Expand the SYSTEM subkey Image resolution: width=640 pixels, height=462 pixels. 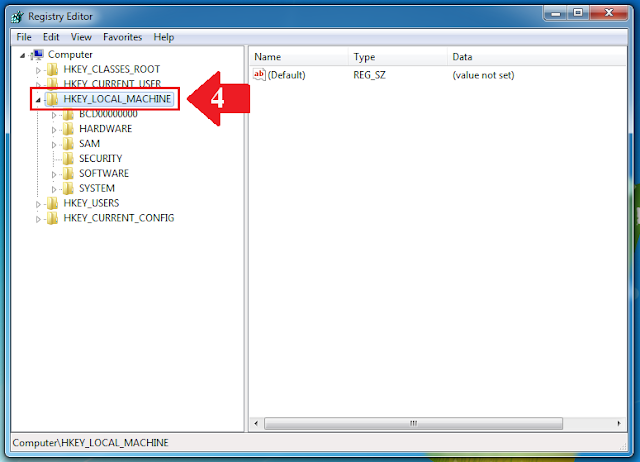54,189
